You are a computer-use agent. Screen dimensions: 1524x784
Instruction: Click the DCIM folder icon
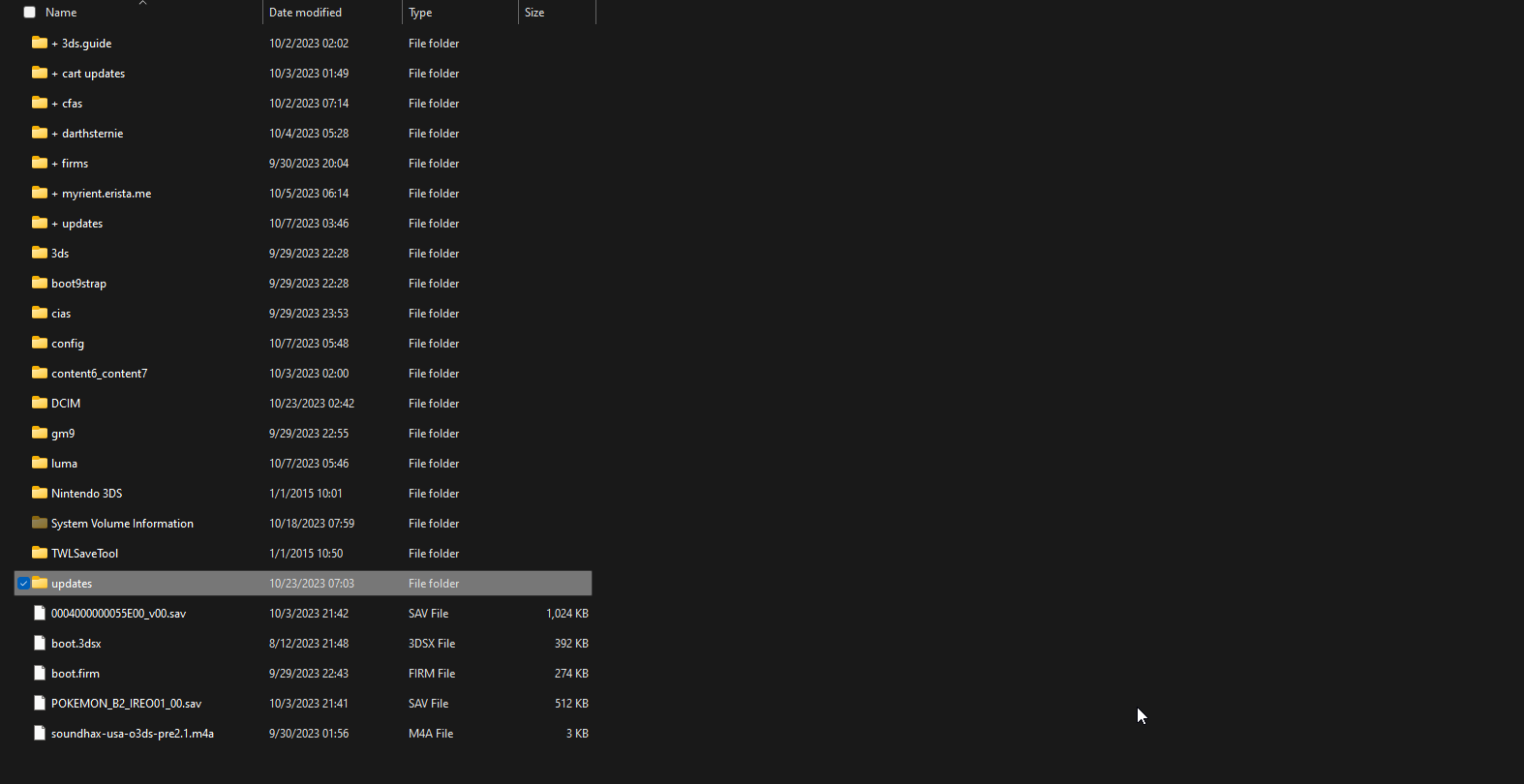(40, 403)
